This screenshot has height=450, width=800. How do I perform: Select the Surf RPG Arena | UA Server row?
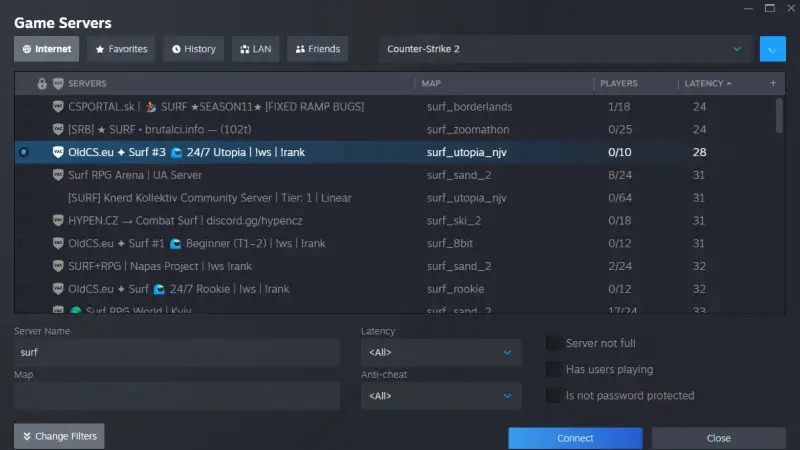(399, 175)
